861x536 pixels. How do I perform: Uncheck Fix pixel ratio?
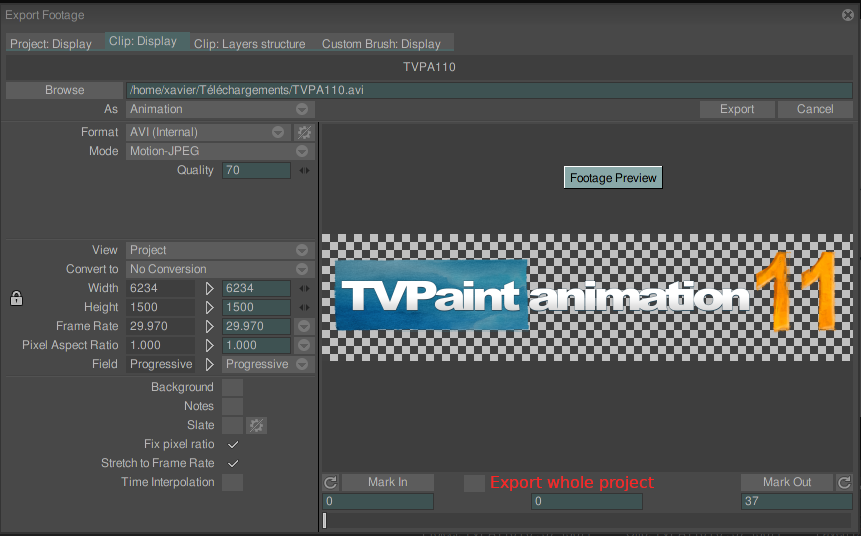(233, 444)
